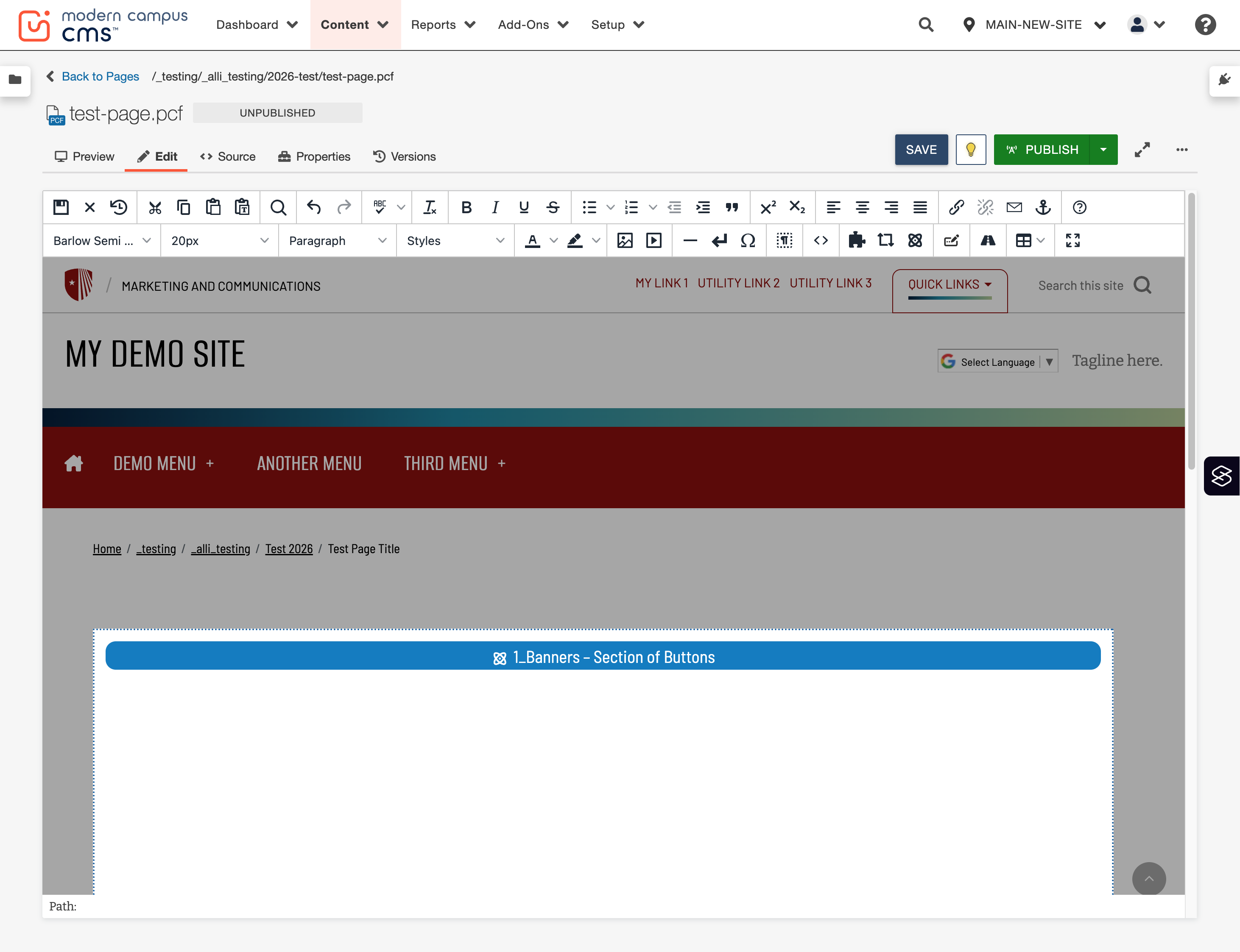Click the green PUBLISH button
Viewport: 1240px width, 952px height.
[1042, 150]
